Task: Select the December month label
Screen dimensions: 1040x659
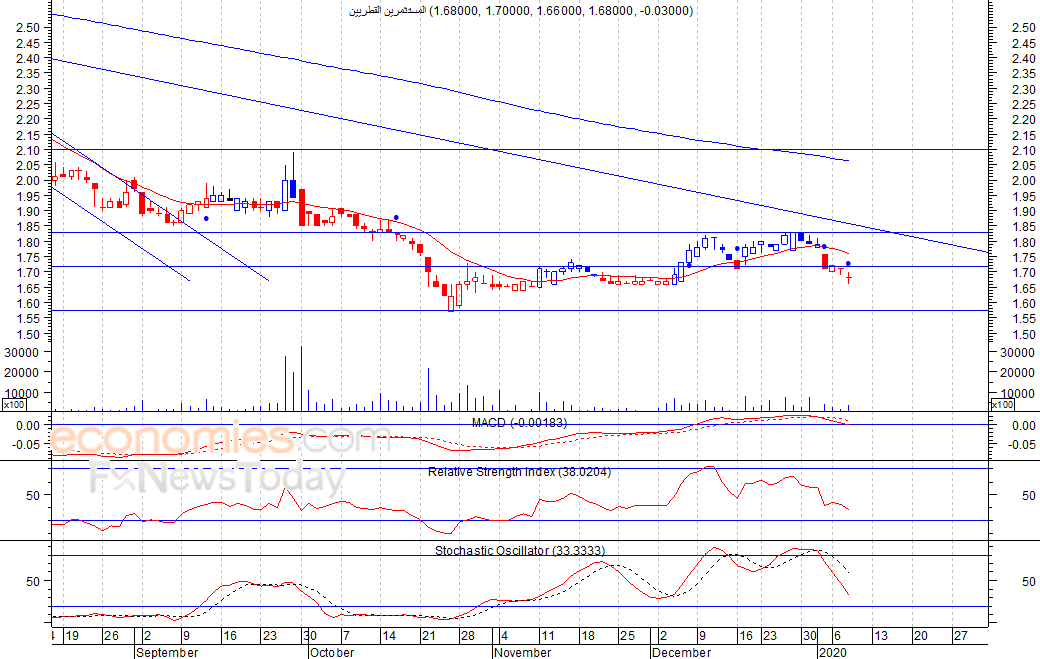Action: pyautogui.click(x=681, y=652)
